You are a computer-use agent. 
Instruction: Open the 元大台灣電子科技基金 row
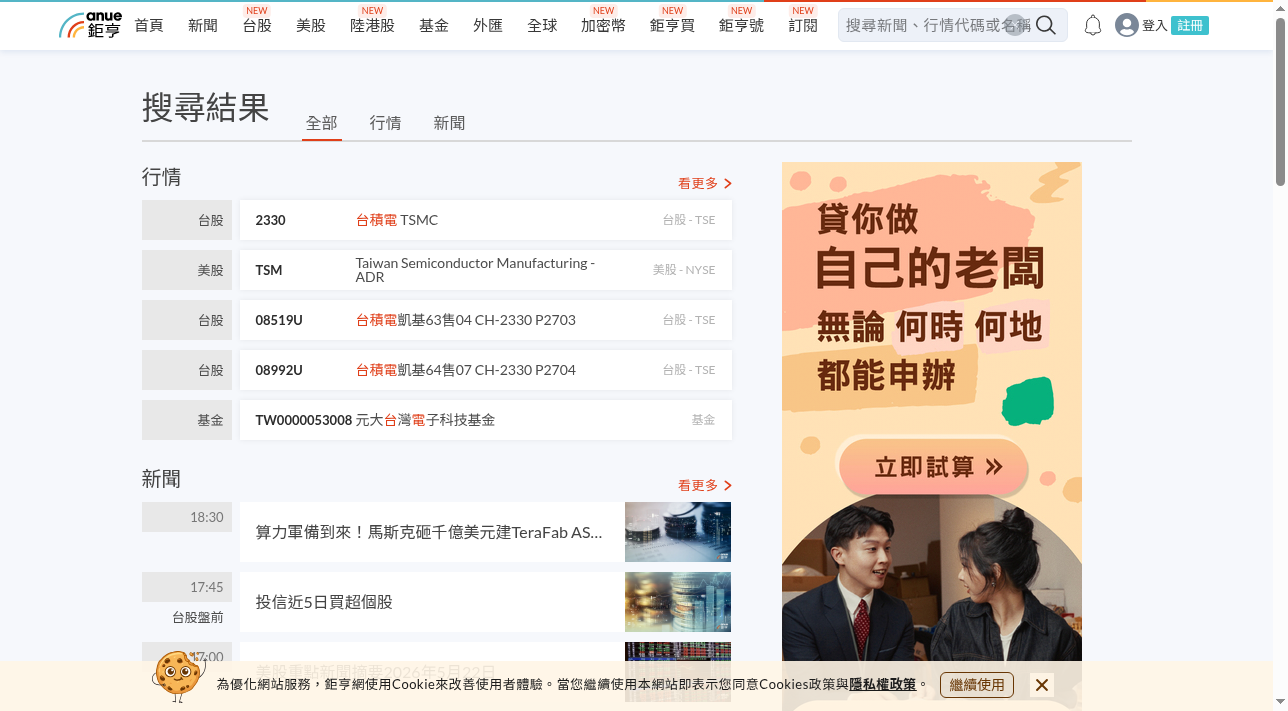486,420
